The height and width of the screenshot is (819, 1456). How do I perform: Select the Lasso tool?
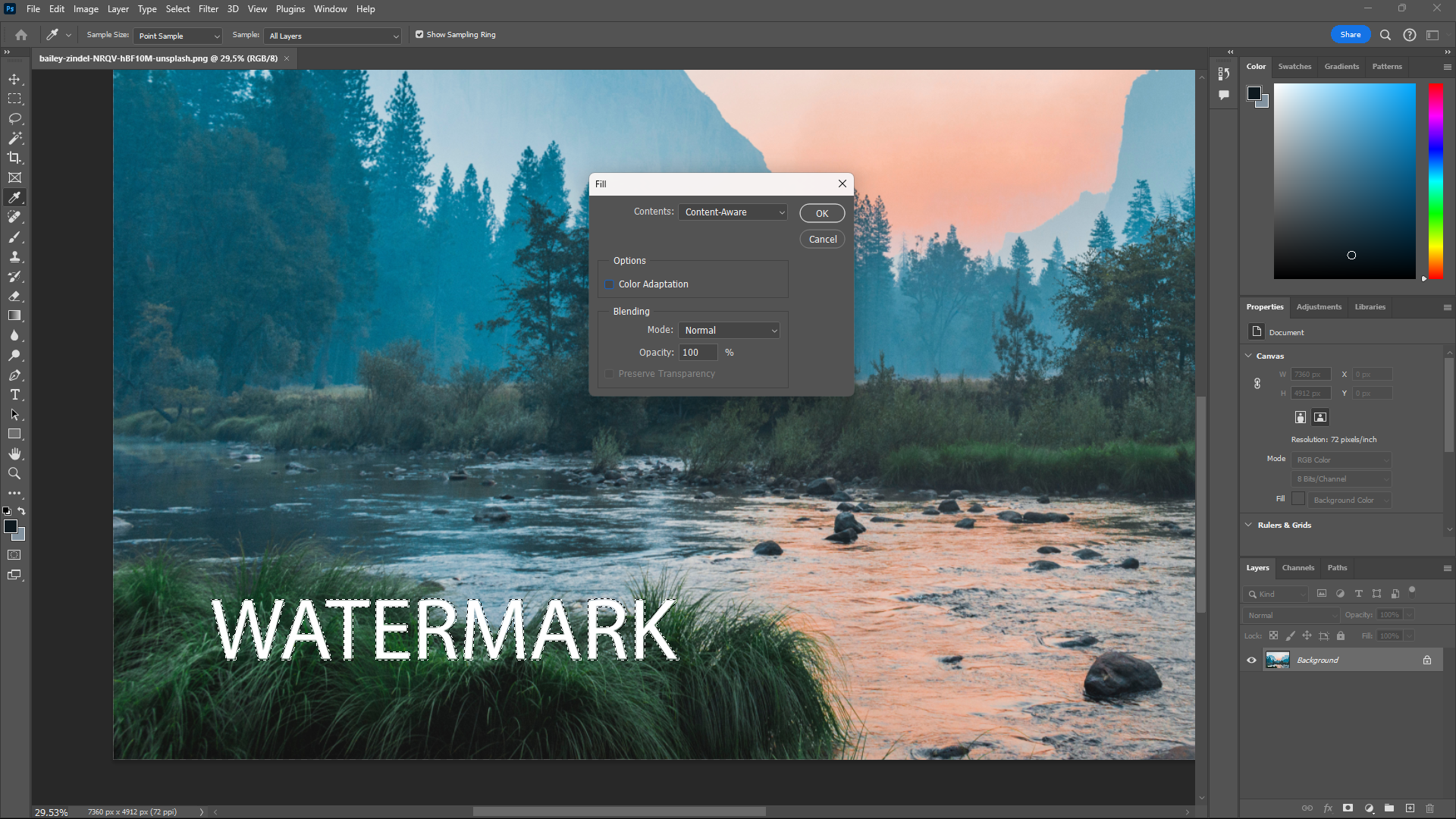[x=14, y=118]
